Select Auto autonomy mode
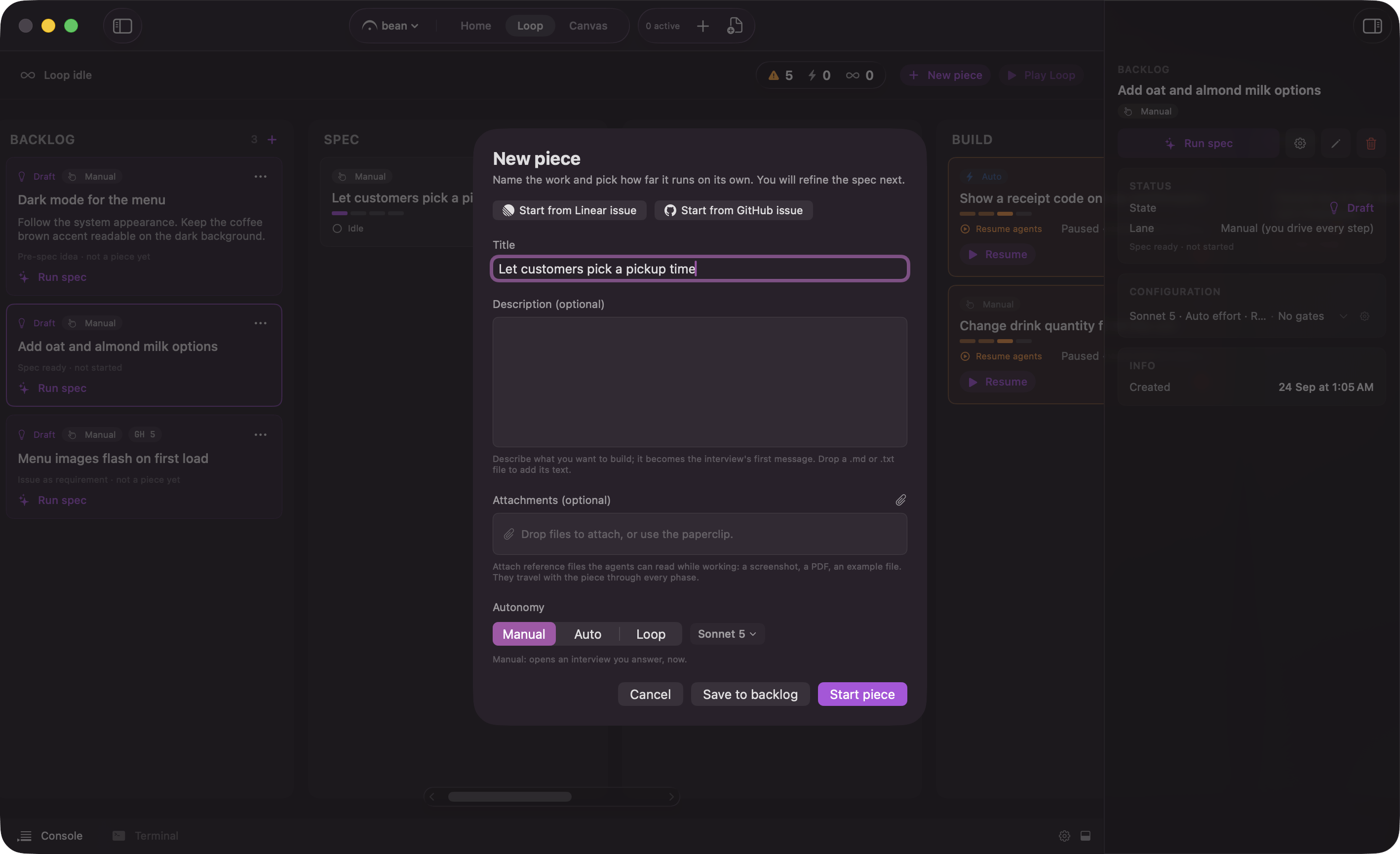The image size is (1400, 854). pos(587,634)
